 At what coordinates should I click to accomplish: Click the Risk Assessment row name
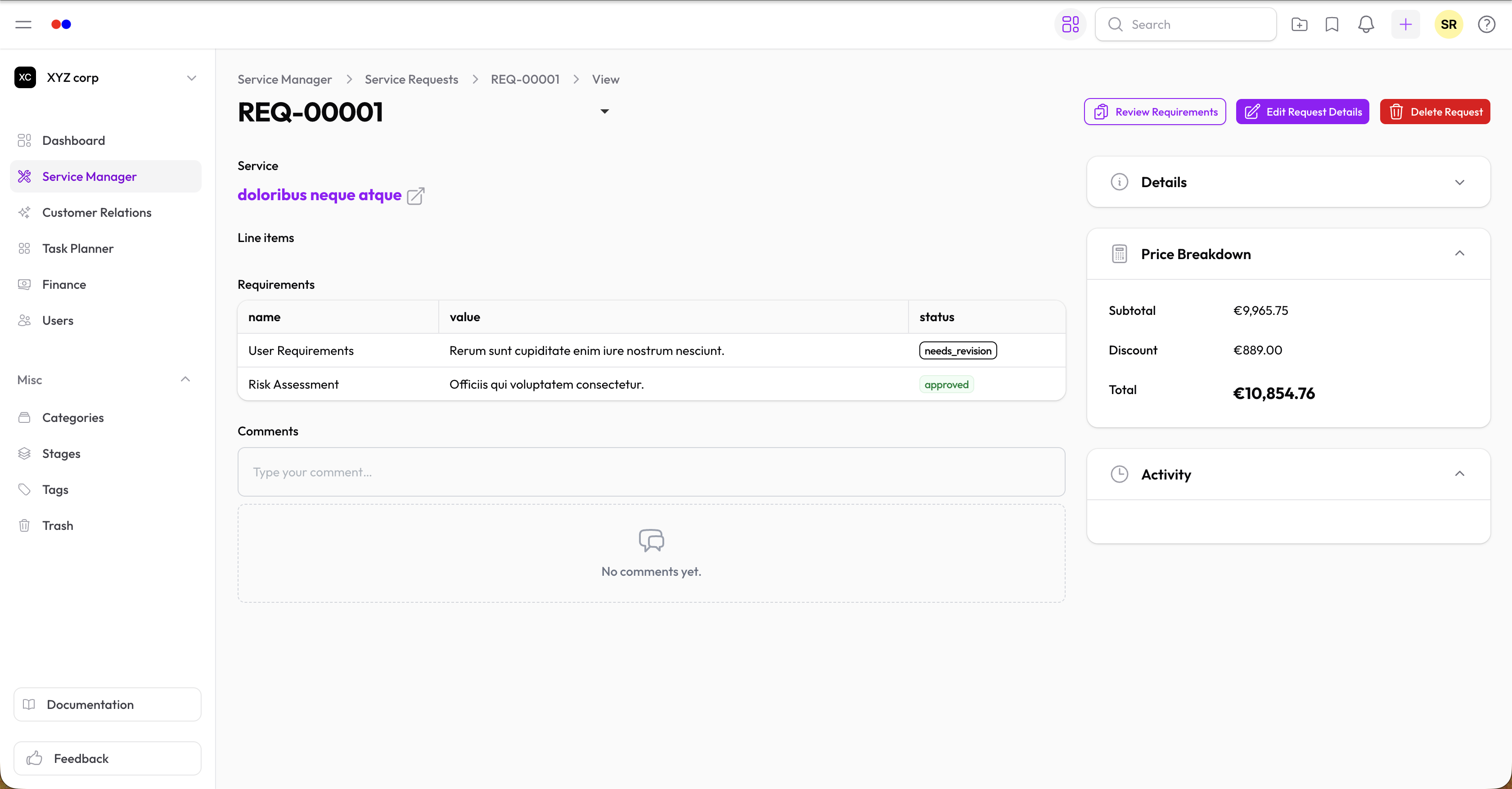[x=293, y=385]
